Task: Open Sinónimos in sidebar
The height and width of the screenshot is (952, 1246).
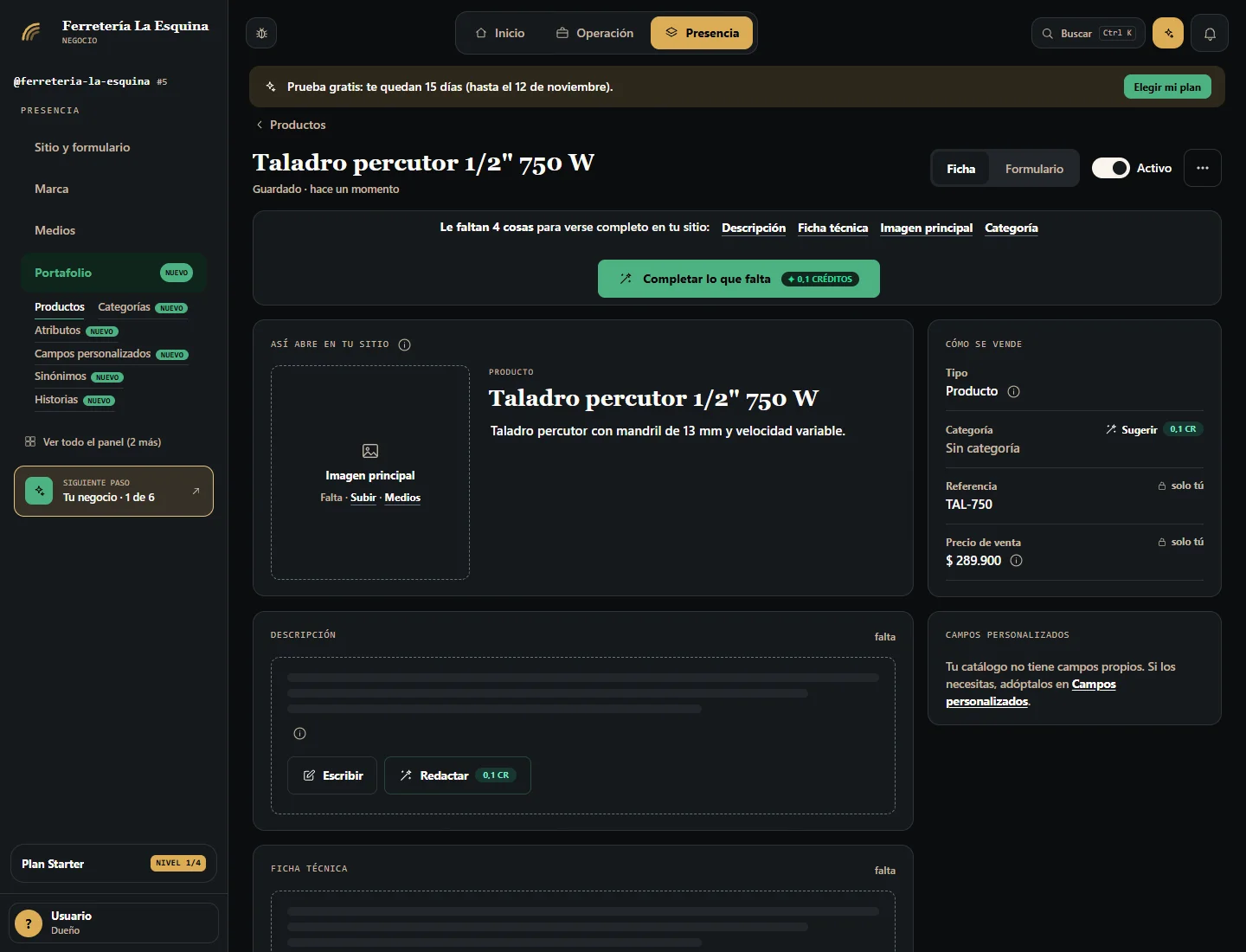Action: pos(79,376)
